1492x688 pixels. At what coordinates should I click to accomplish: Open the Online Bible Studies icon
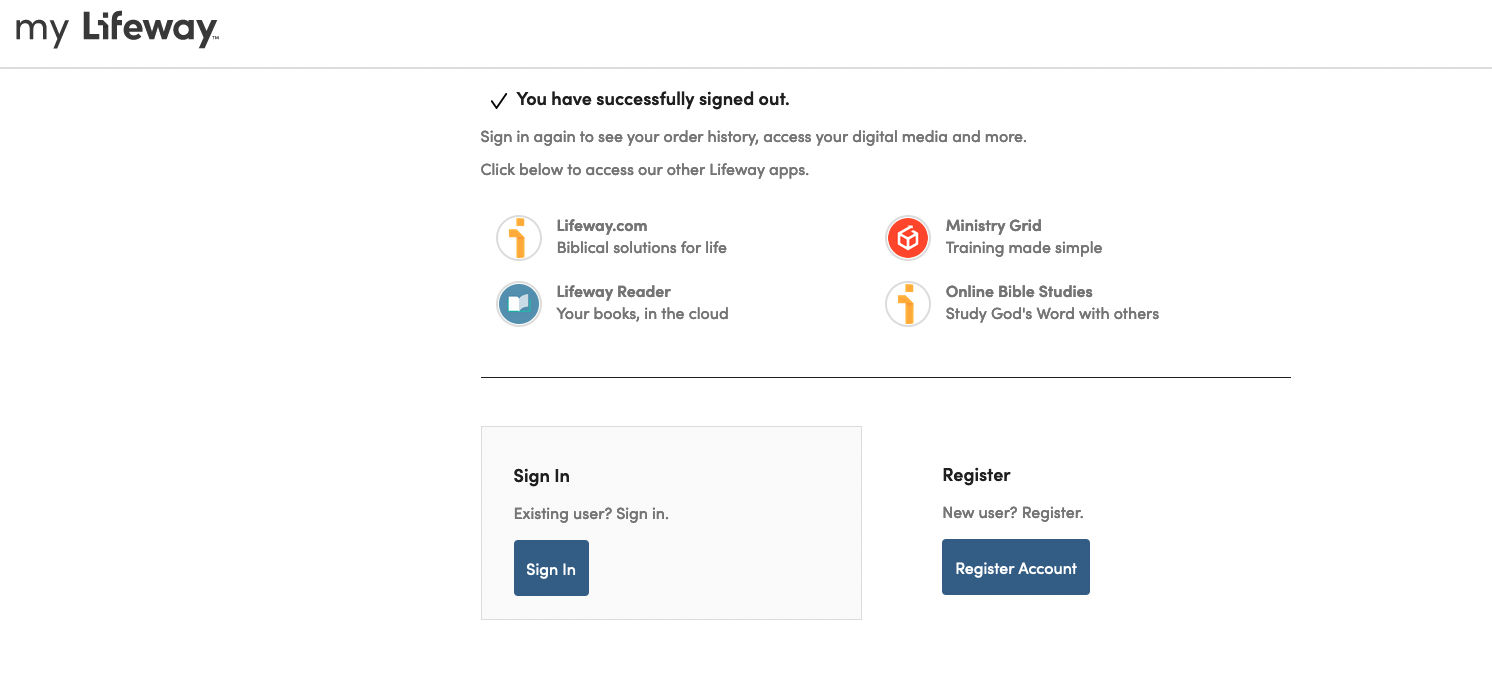click(908, 304)
